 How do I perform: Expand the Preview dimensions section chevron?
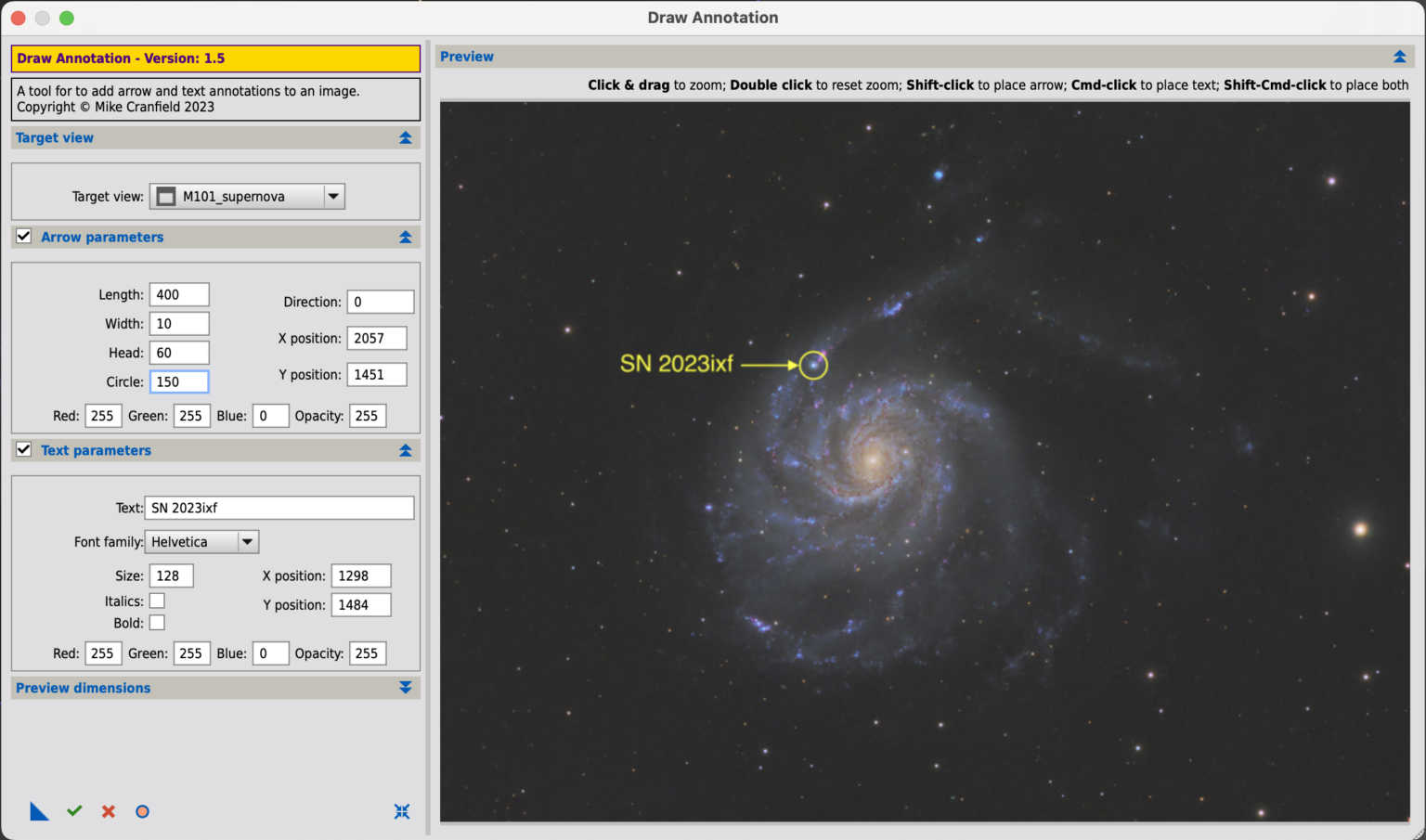point(405,688)
